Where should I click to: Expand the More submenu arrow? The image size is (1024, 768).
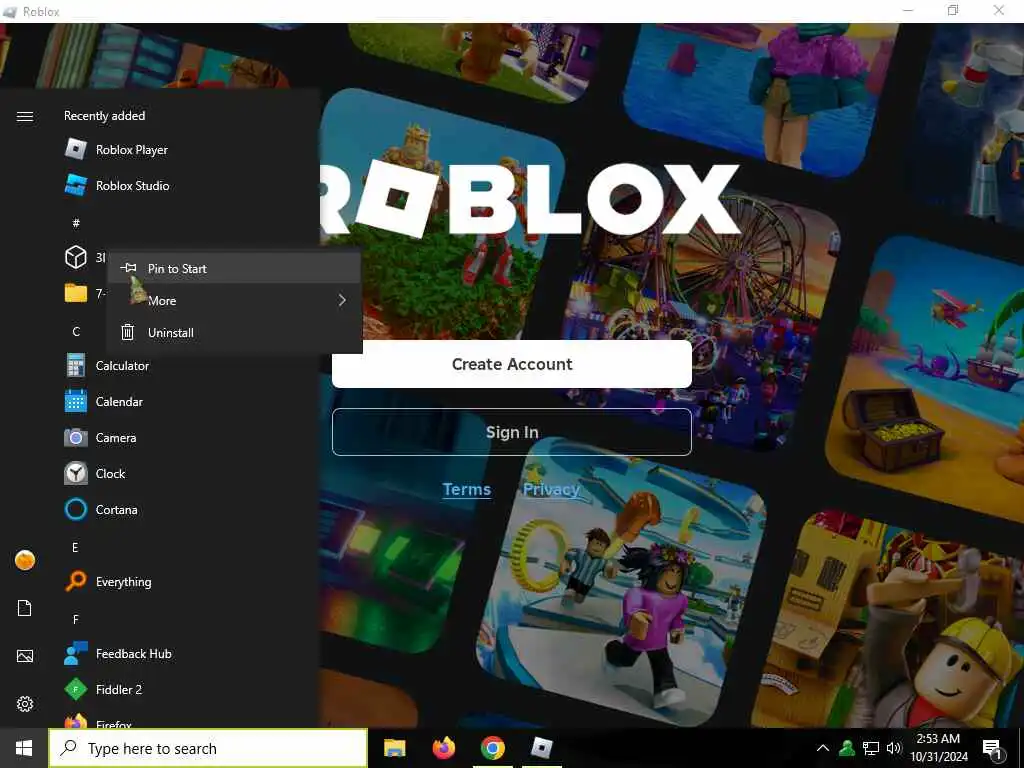click(x=342, y=300)
